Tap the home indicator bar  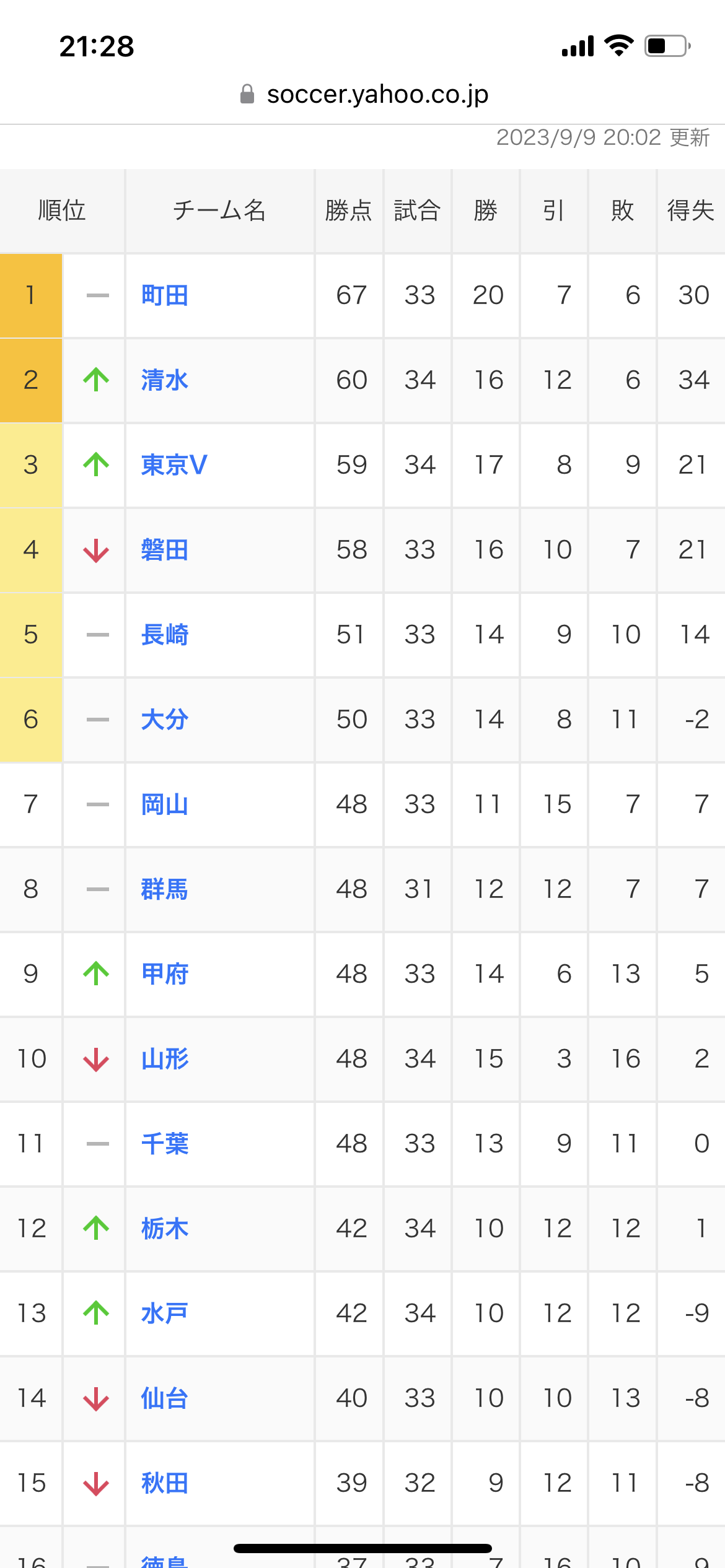tap(362, 1549)
